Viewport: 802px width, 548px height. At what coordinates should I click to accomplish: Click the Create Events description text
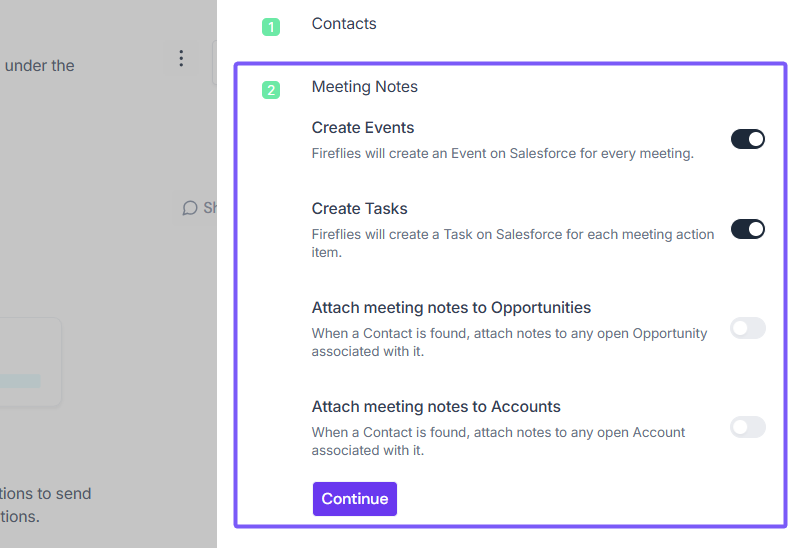coord(502,154)
